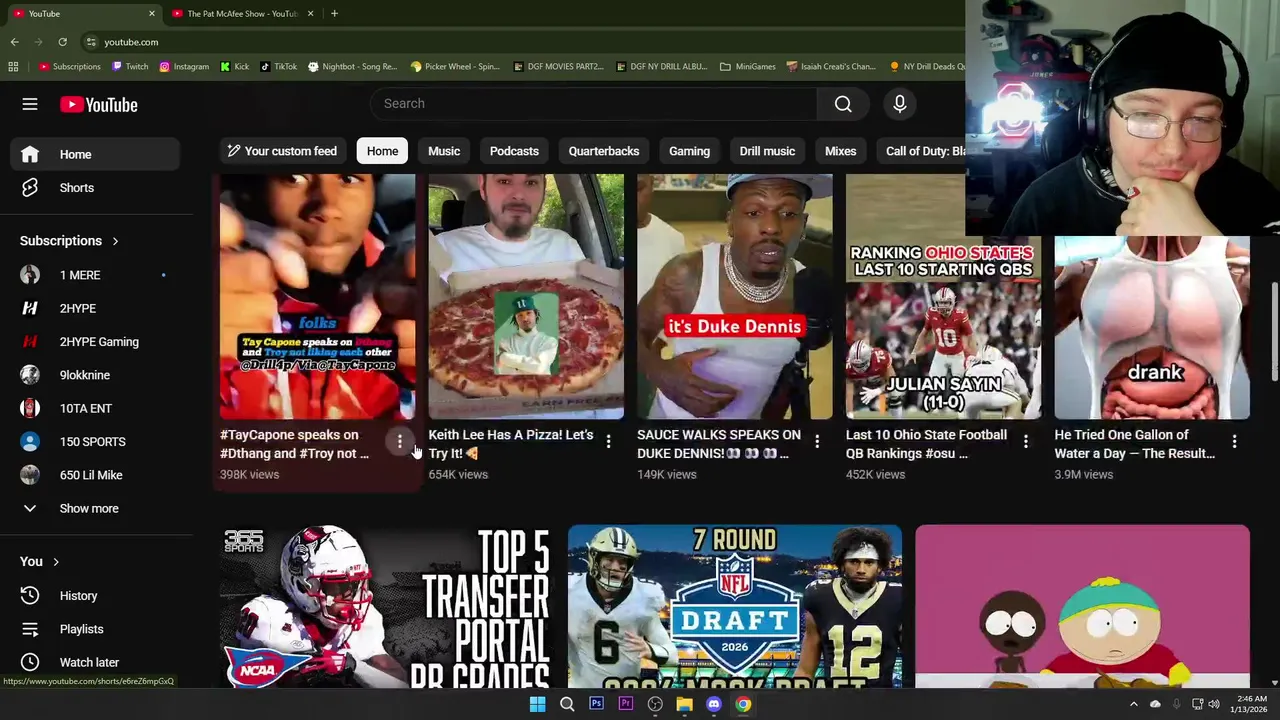Select the Mixes filter chip
The height and width of the screenshot is (720, 1280).
(840, 151)
